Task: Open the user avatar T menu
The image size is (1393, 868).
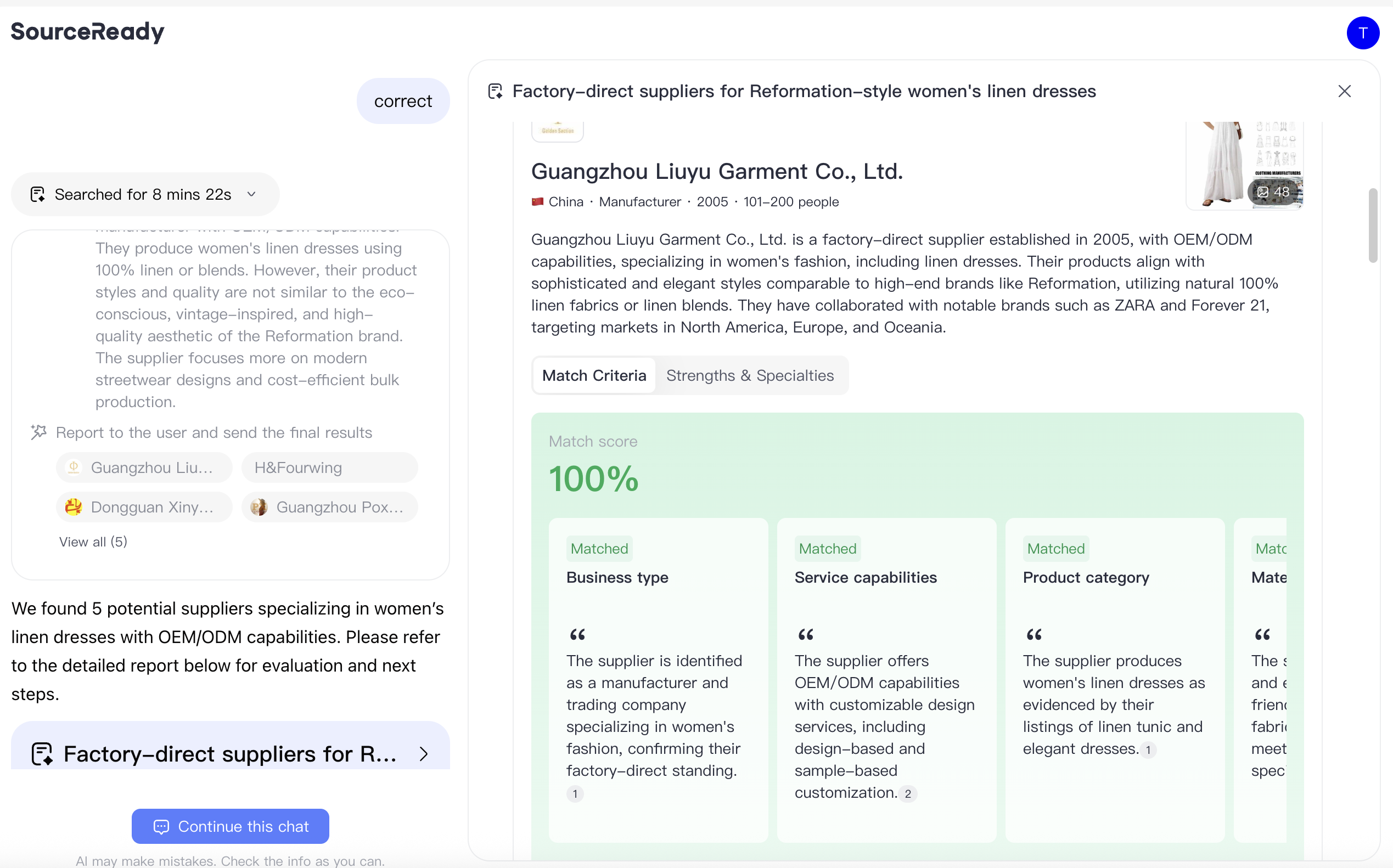Action: click(1363, 33)
